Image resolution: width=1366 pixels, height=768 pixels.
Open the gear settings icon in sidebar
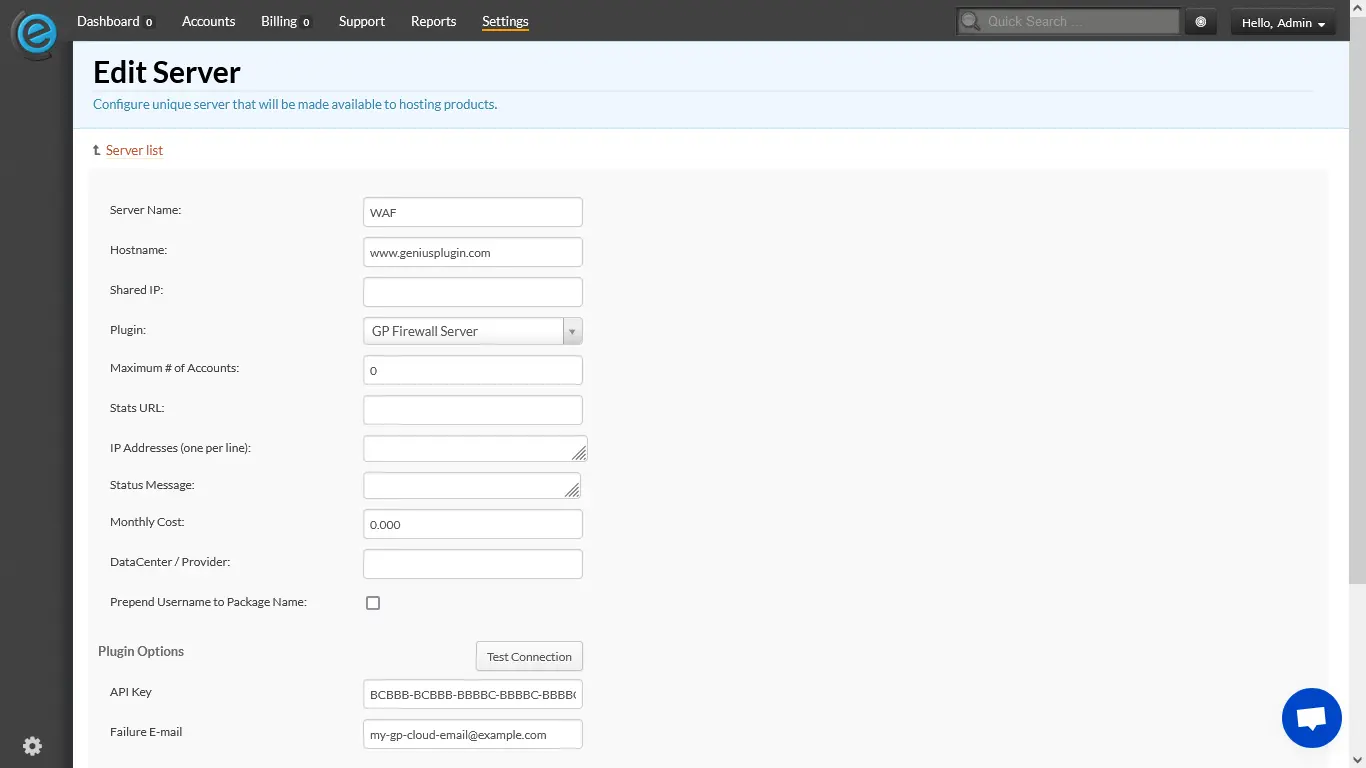32,745
